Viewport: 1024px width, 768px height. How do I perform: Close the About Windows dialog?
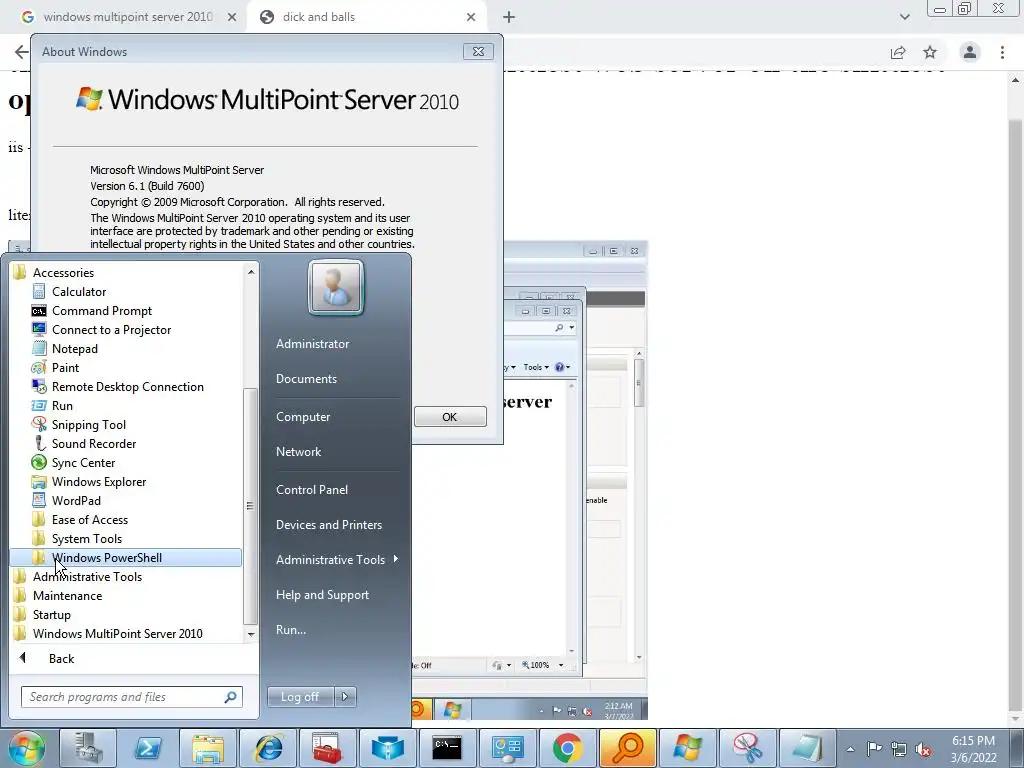478,52
